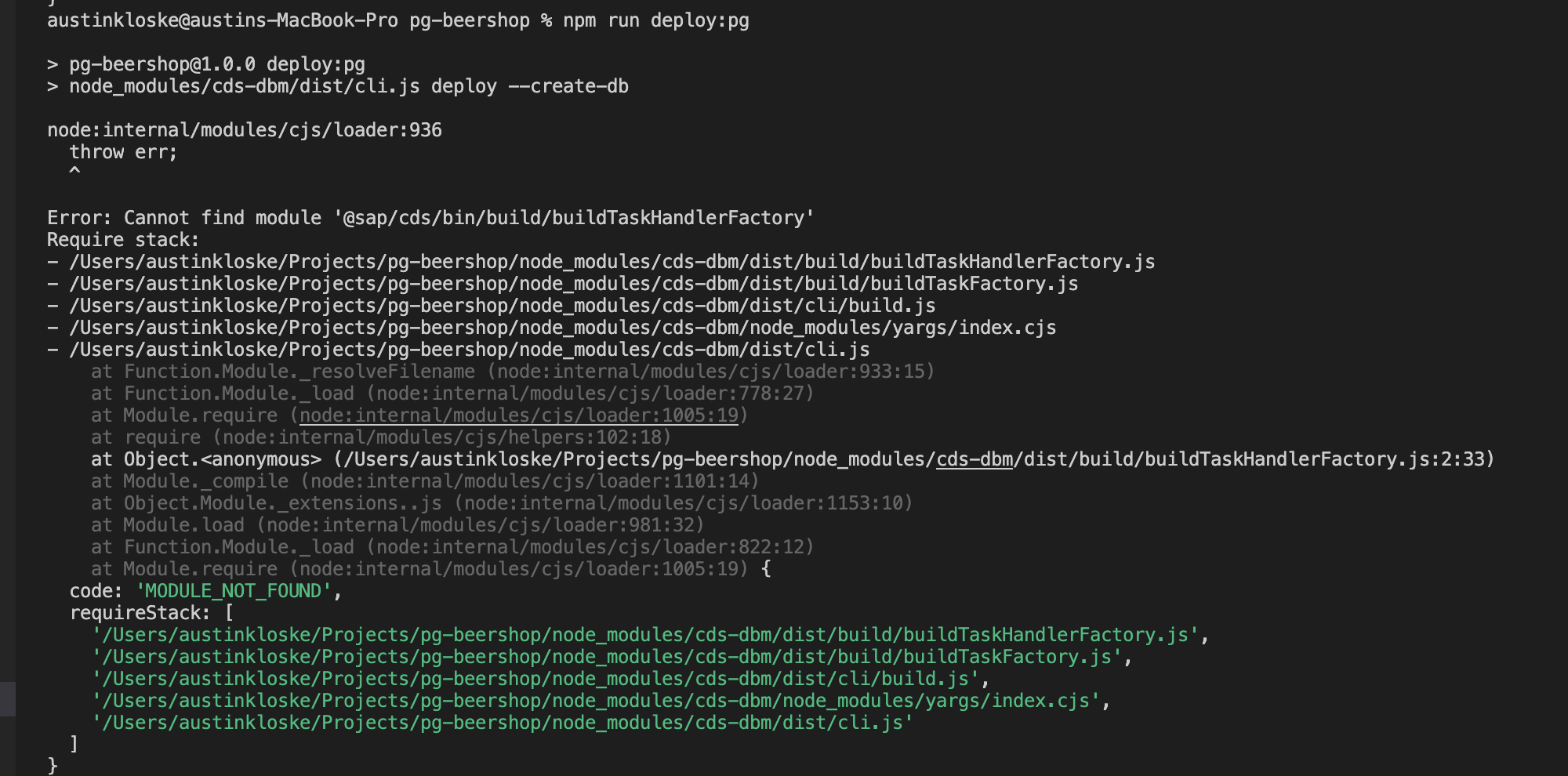The height and width of the screenshot is (776, 1568).
Task: Click the underlined cds-dbm link in stack trace
Action: pos(972,459)
